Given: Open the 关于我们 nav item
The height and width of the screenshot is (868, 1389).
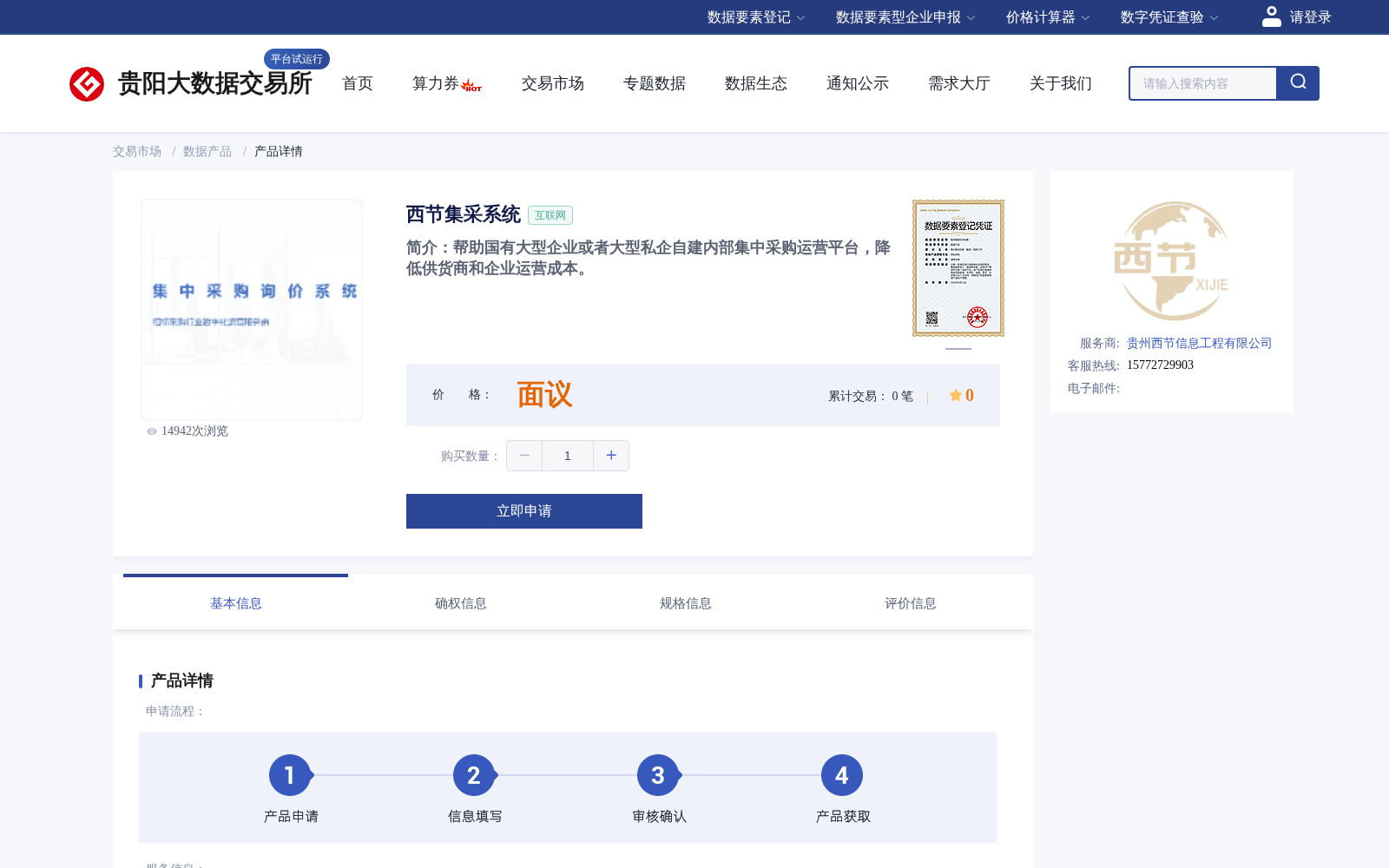Looking at the screenshot, I should click(1061, 83).
